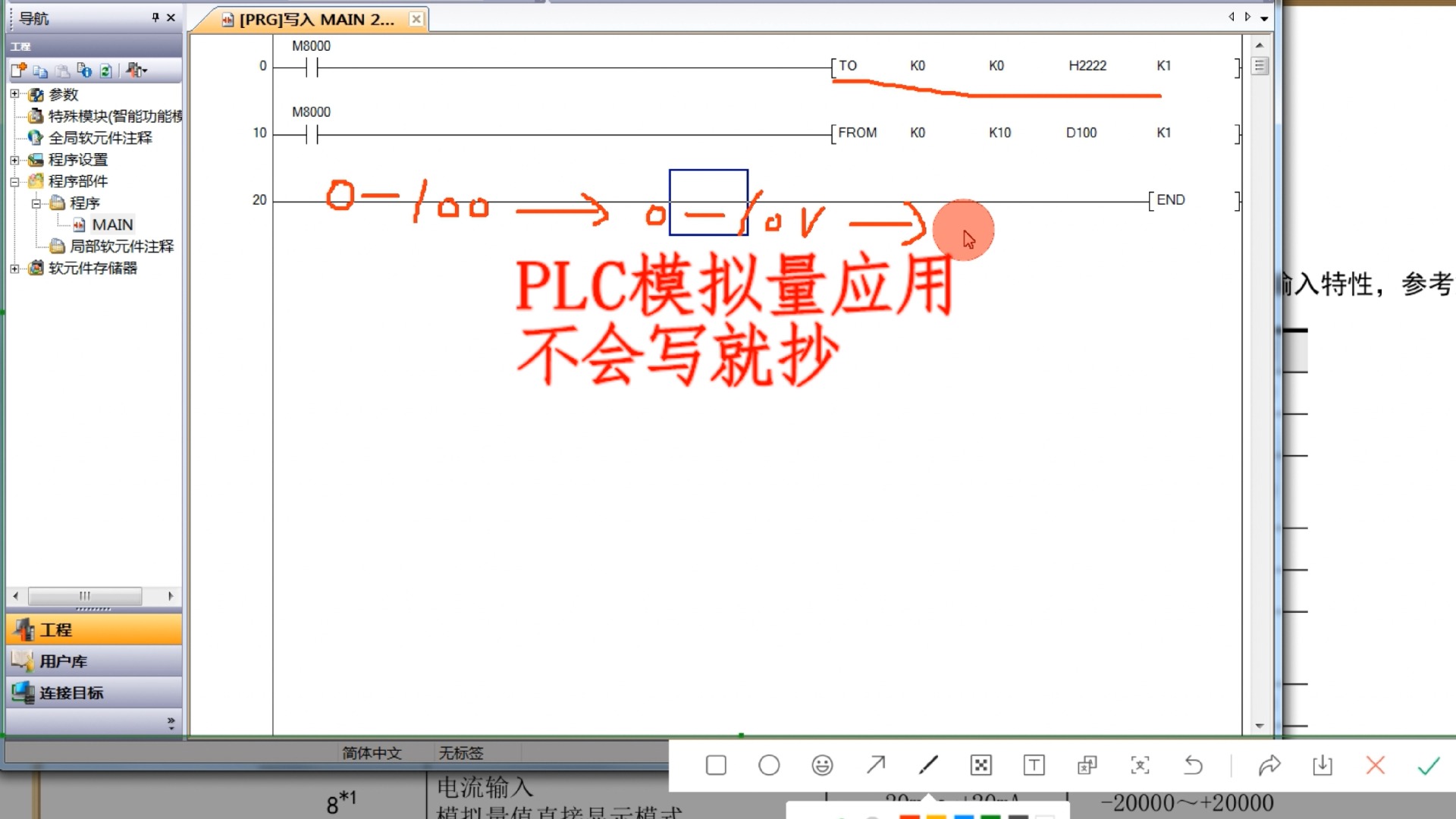Undo the last annotation stroke
The height and width of the screenshot is (819, 1456).
coord(1193,765)
